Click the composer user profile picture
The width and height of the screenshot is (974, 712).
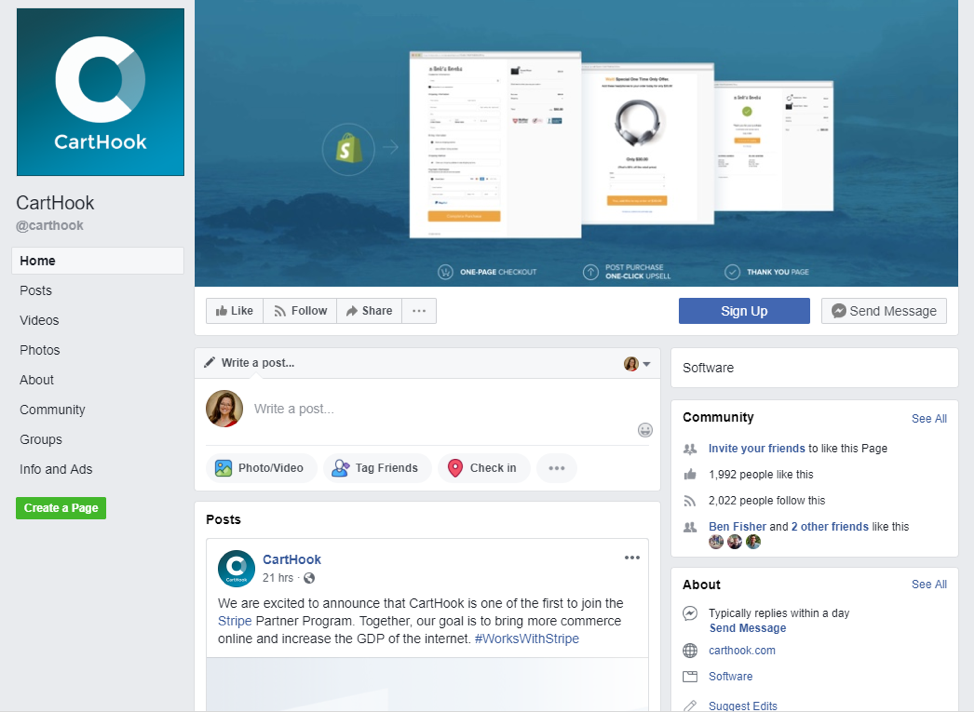coord(224,409)
